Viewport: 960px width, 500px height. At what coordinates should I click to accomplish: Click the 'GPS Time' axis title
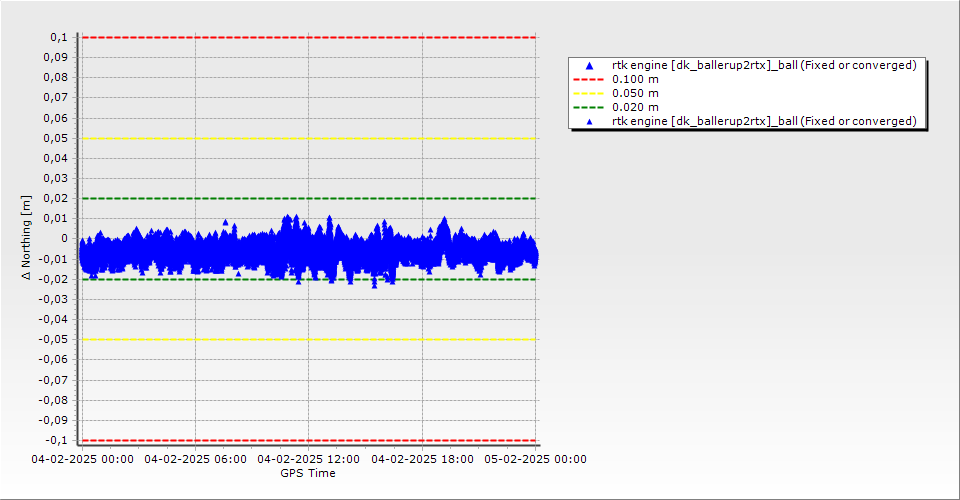coord(308,473)
